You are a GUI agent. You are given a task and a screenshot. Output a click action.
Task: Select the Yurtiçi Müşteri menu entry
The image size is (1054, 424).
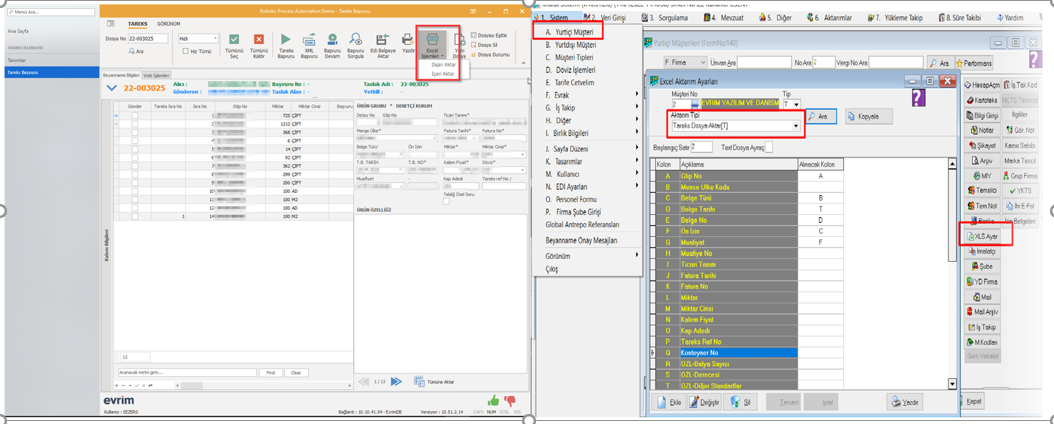(568, 31)
